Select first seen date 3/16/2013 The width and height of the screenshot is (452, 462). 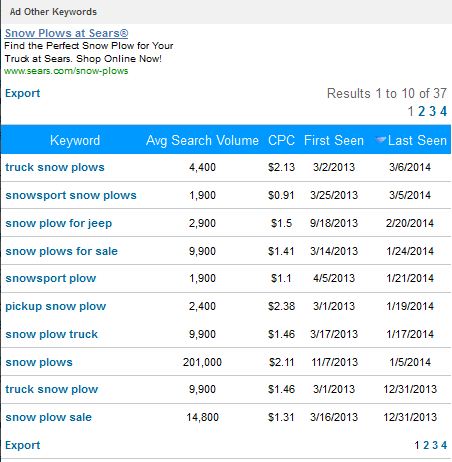point(334,417)
